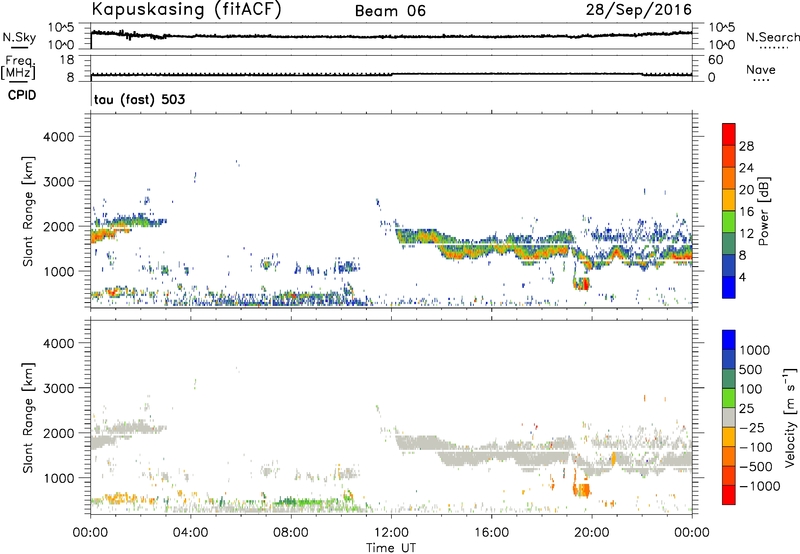800x554 pixels.
Task: Click the orange velocity patch near 20:00 in the velocity panel
Action: 582,490
